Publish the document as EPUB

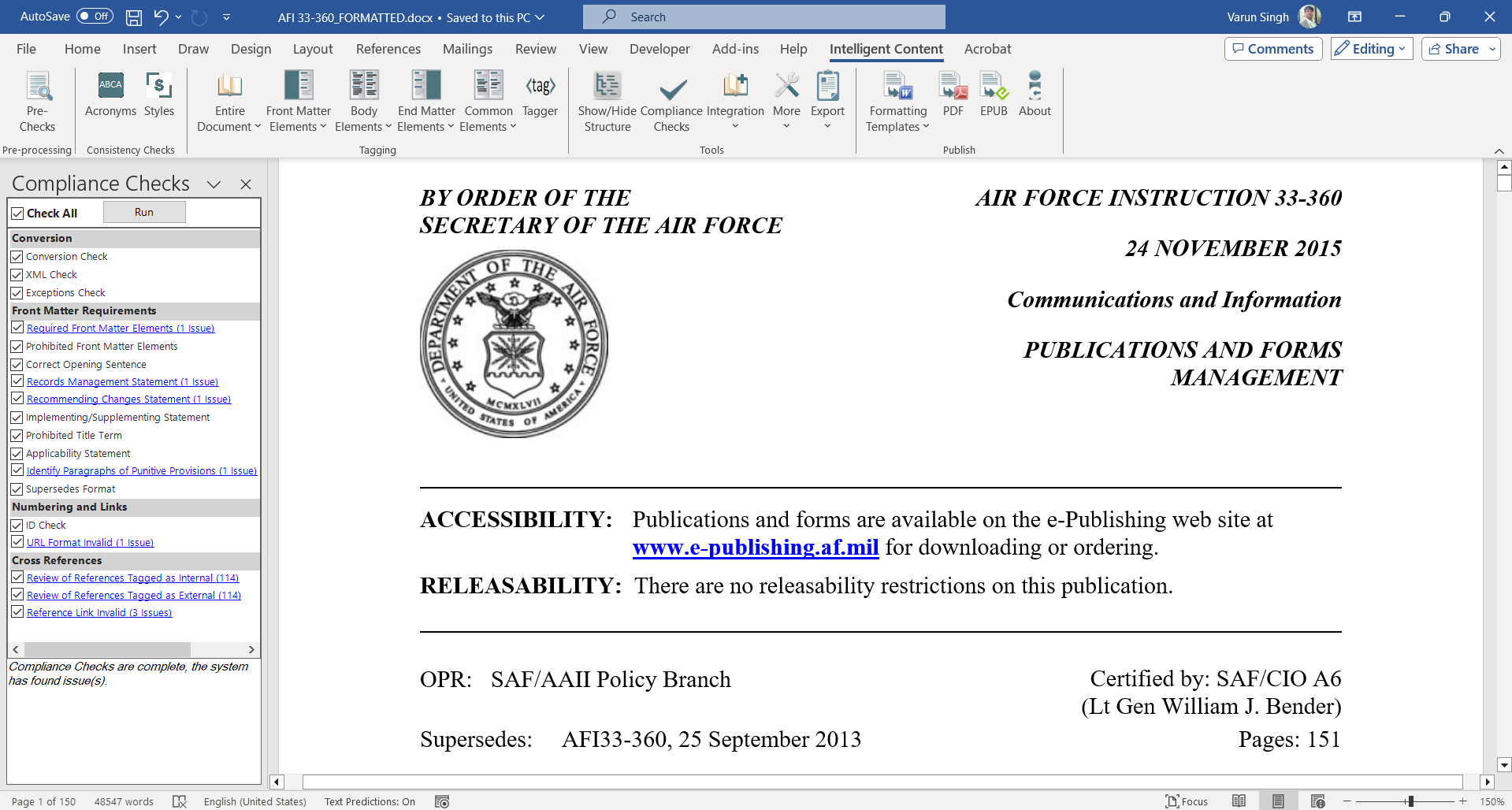click(994, 95)
